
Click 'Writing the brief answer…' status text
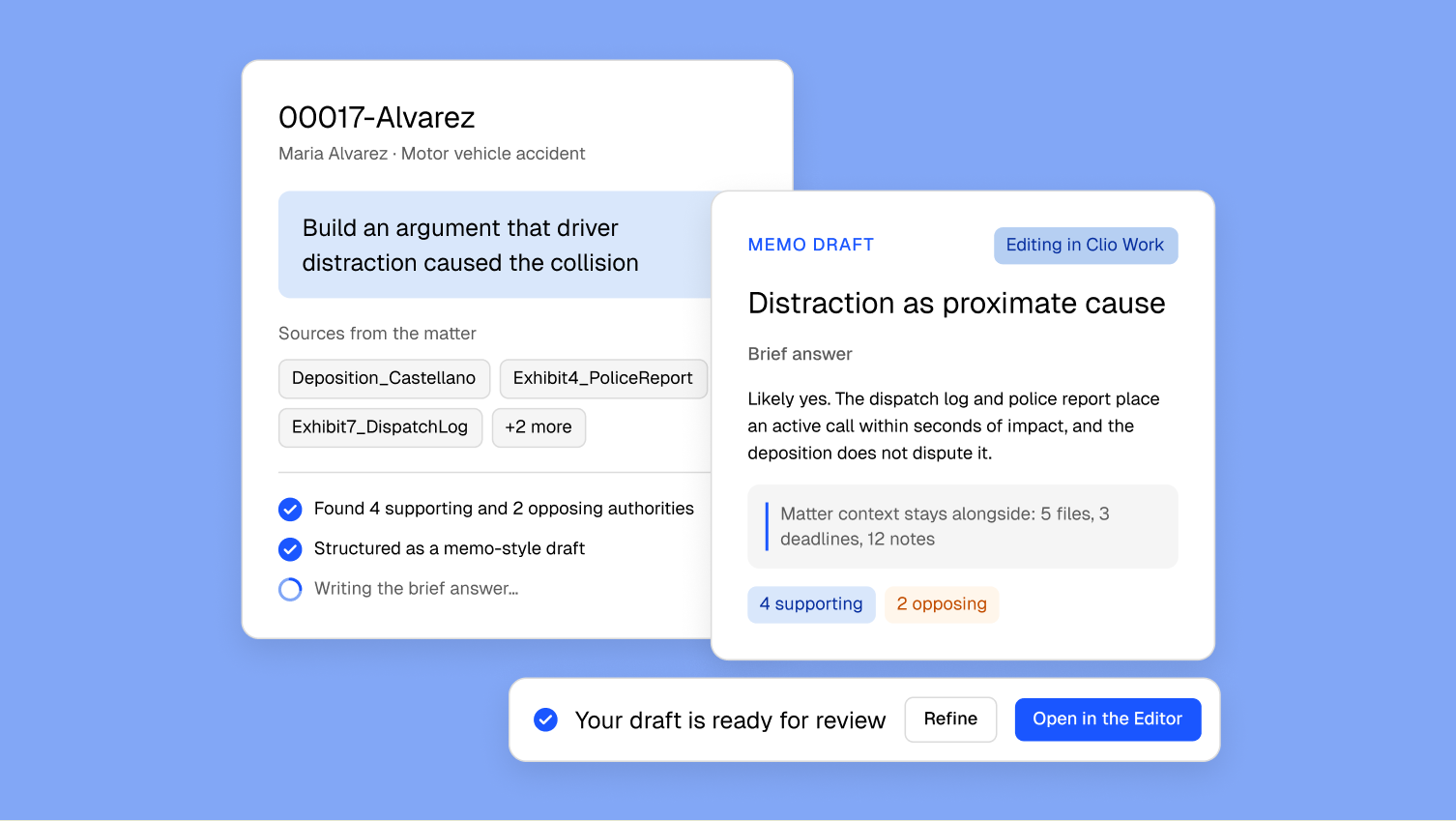417,589
